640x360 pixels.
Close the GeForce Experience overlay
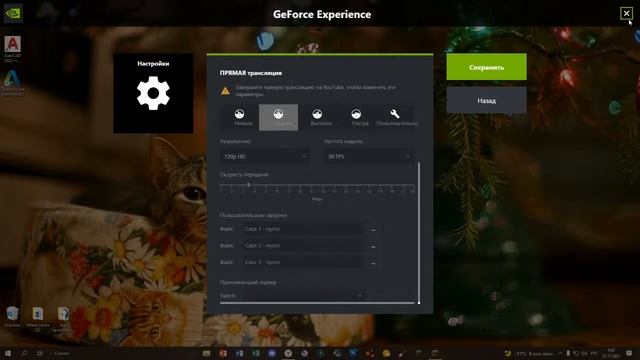click(x=626, y=13)
